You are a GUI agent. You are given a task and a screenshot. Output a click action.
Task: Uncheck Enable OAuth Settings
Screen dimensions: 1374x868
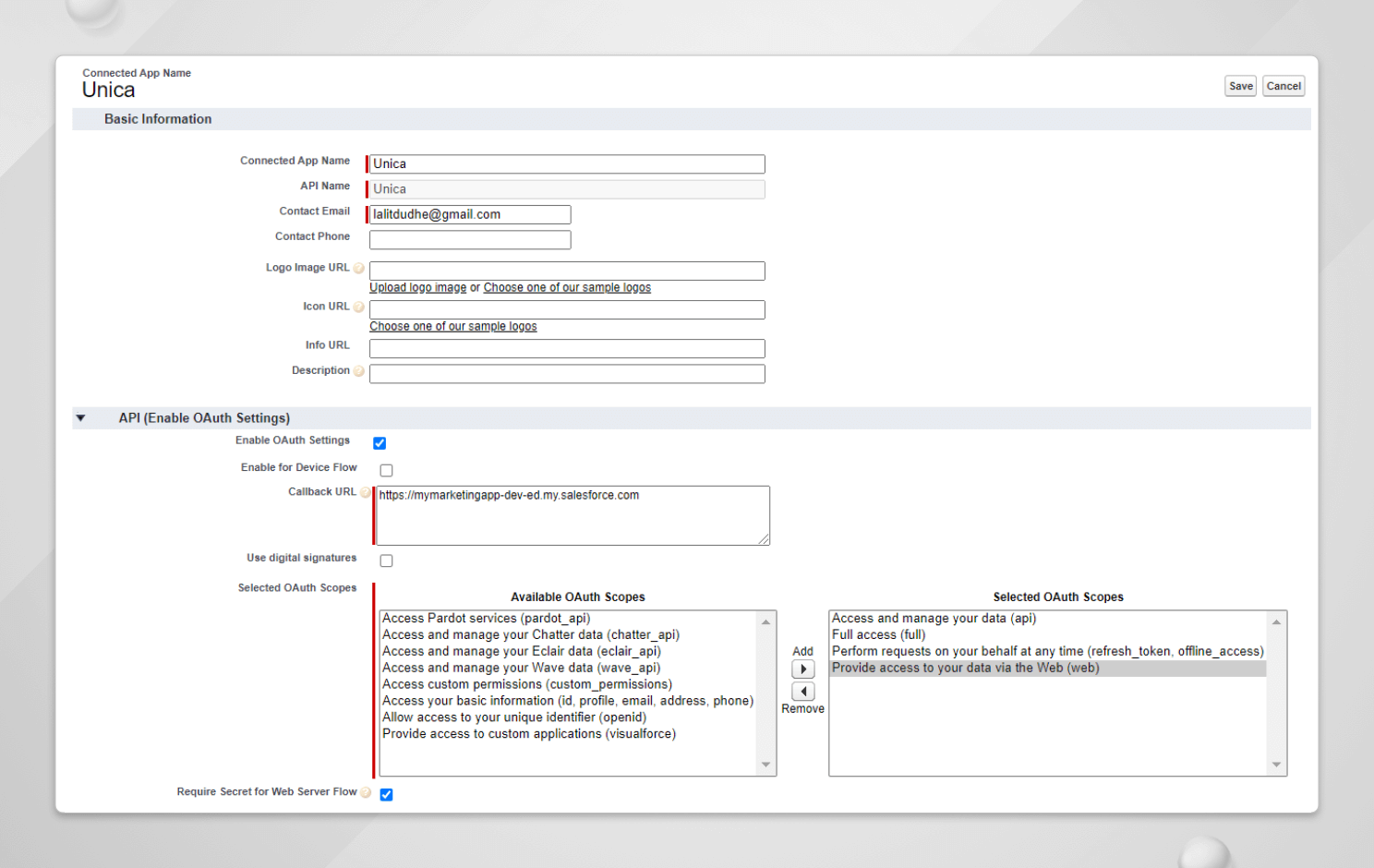(x=380, y=443)
